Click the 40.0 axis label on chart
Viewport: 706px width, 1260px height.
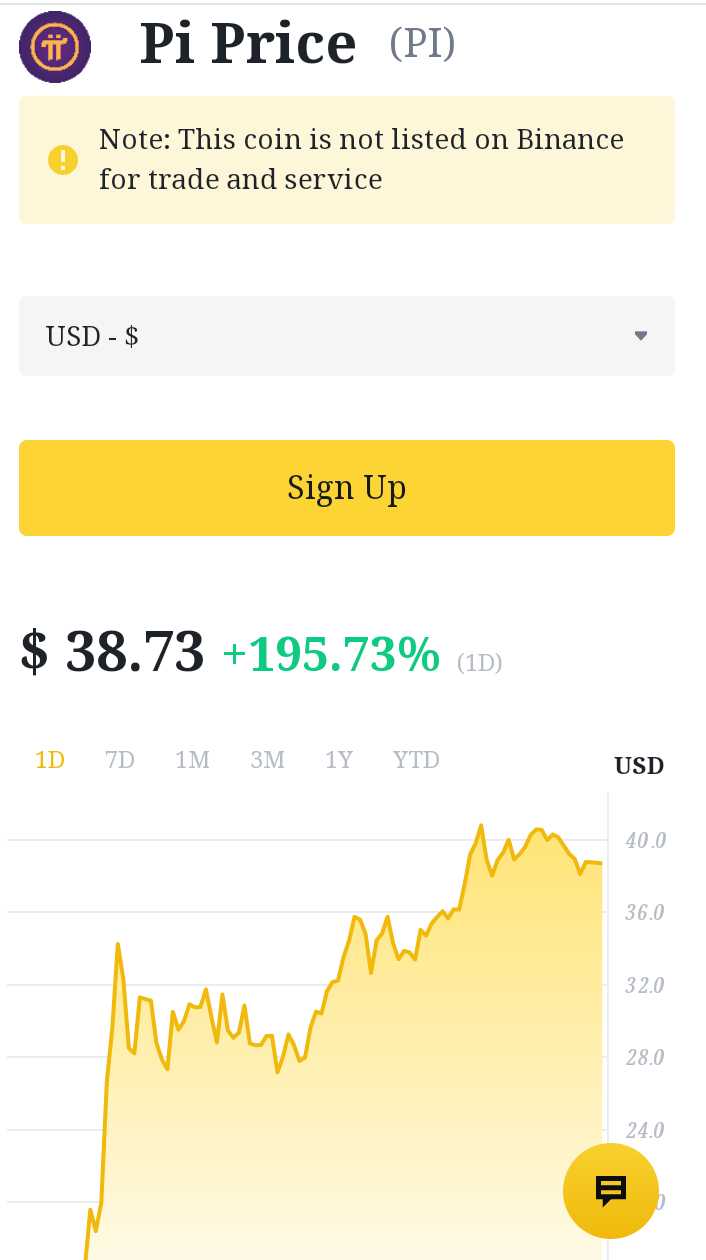coord(645,840)
